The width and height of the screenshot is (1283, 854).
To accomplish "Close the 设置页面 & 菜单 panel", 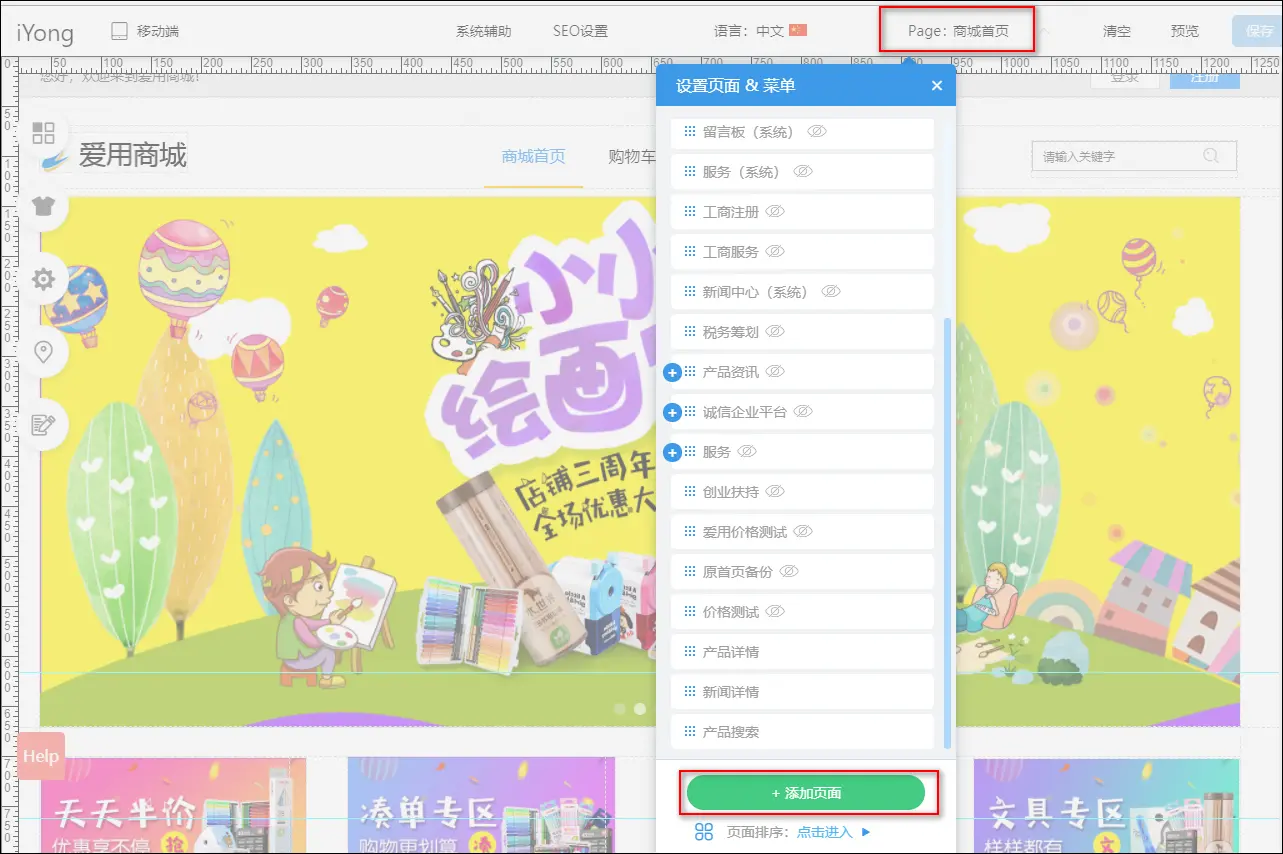I will [937, 86].
